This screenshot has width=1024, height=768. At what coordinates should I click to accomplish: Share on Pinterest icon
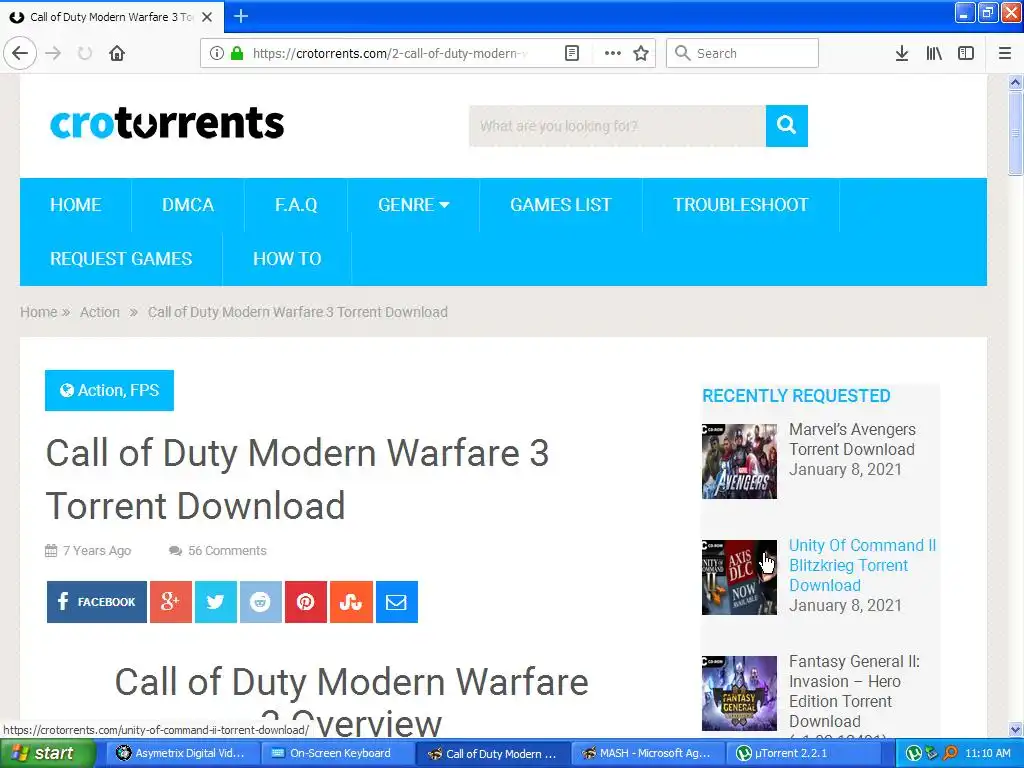(x=306, y=601)
